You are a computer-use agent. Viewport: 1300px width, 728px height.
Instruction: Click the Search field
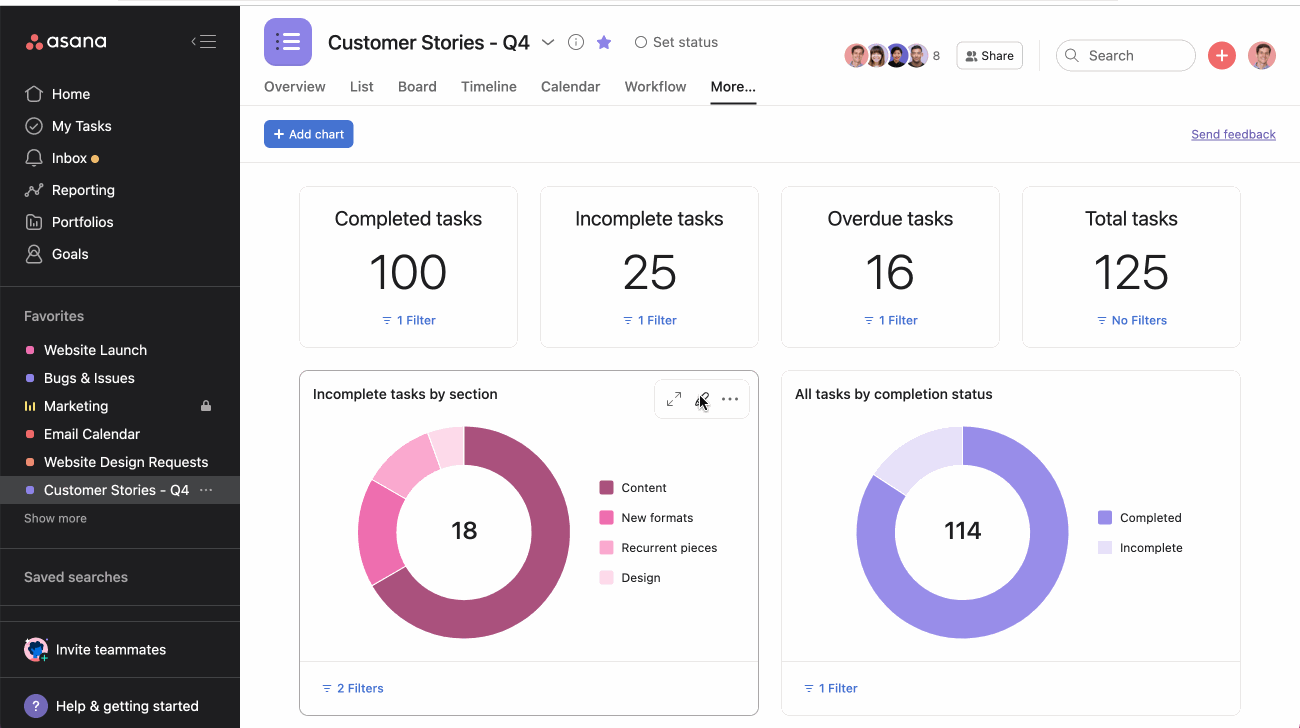tap(1126, 55)
